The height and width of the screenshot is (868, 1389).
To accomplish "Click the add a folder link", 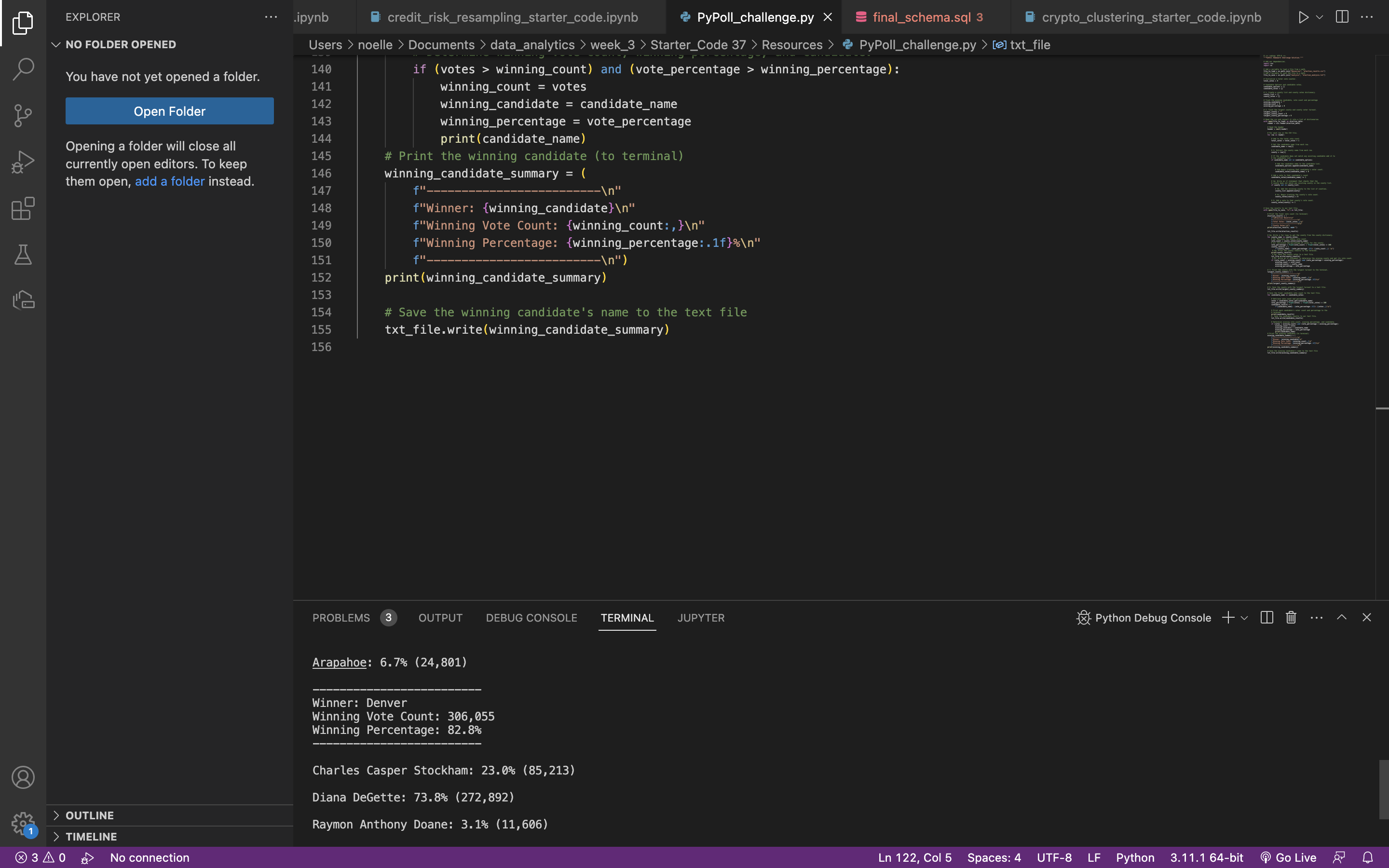I will 170,181.
